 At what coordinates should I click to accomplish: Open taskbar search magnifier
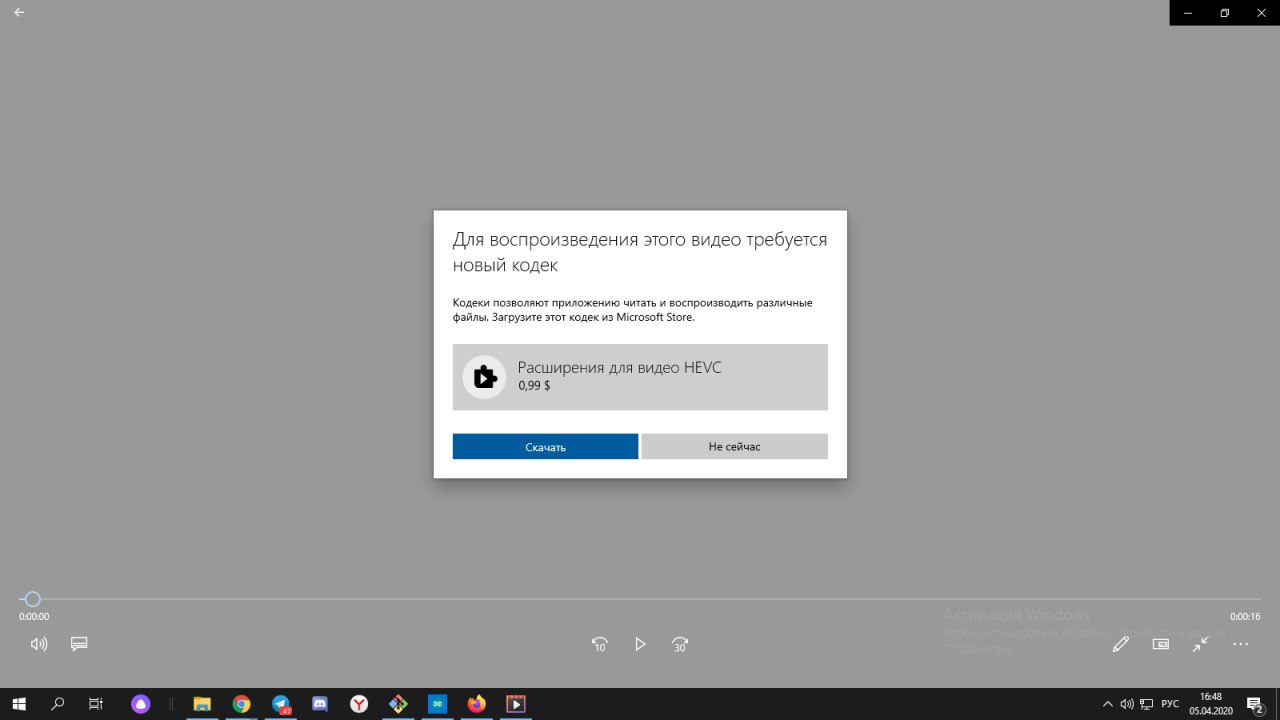click(x=58, y=704)
